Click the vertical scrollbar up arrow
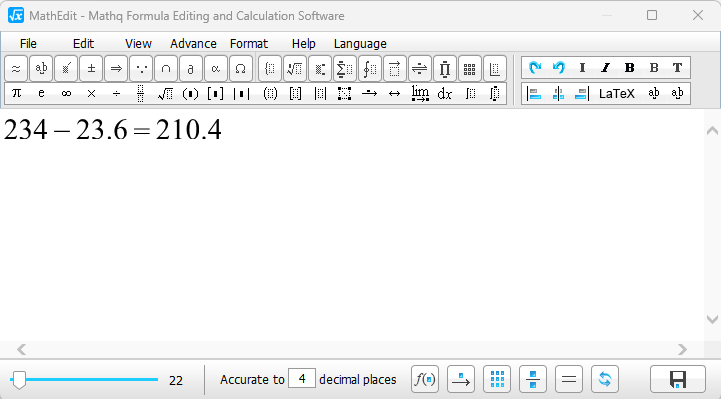This screenshot has height=399, width=721. click(712, 131)
